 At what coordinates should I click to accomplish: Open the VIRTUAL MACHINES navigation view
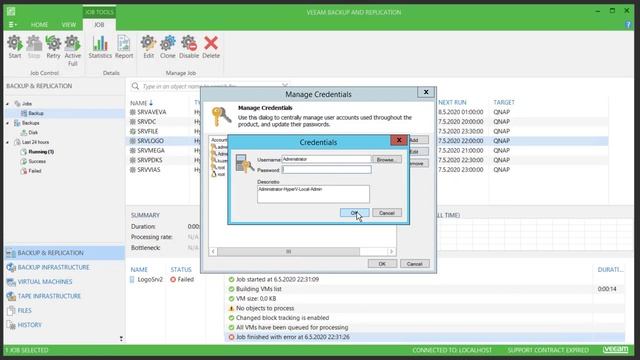click(x=64, y=282)
